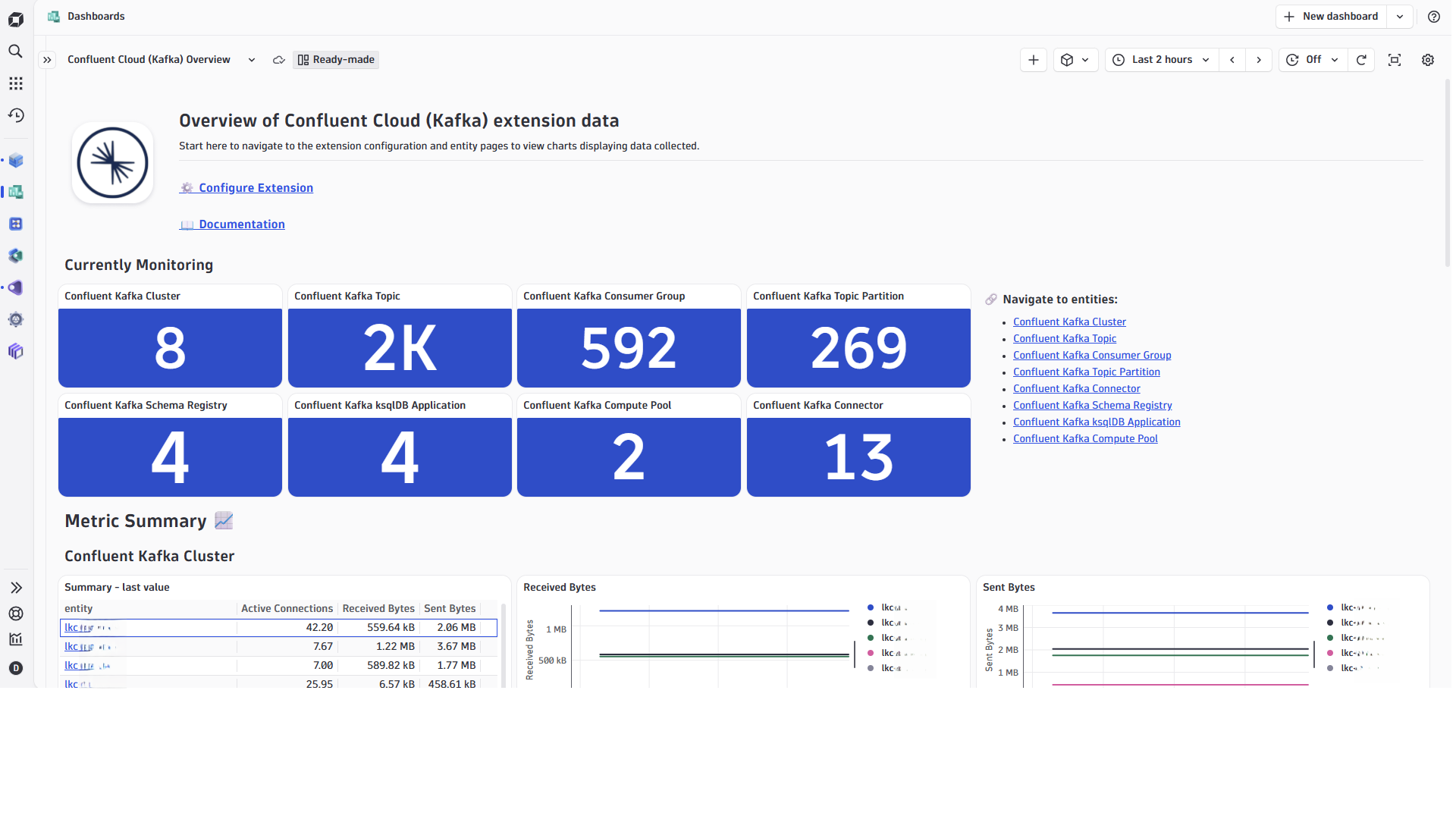The height and width of the screenshot is (819, 1456).
Task: Click the cloud sync status icon
Action: [x=279, y=60]
